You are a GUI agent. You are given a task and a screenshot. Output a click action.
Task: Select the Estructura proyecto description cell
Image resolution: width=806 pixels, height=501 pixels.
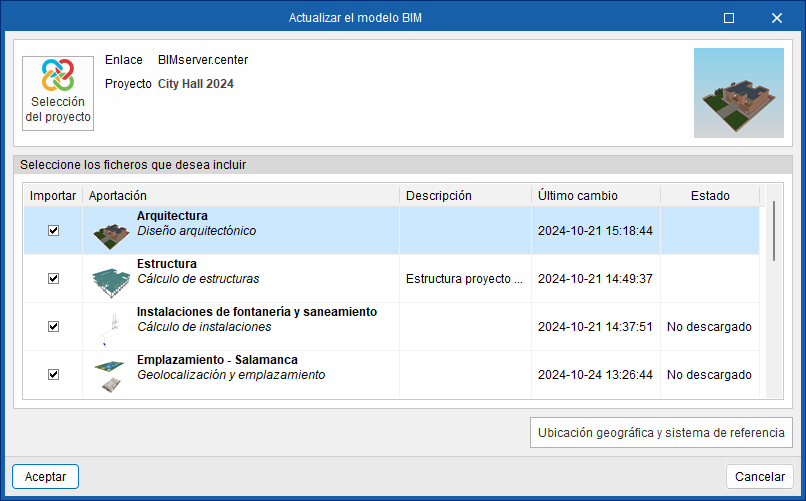point(465,279)
